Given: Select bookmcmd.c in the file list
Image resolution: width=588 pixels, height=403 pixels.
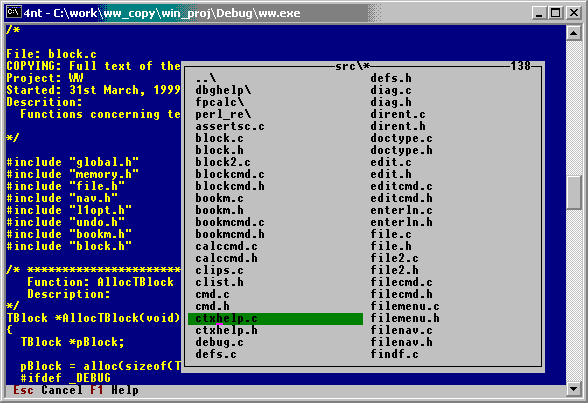Looking at the screenshot, I should (230, 222).
